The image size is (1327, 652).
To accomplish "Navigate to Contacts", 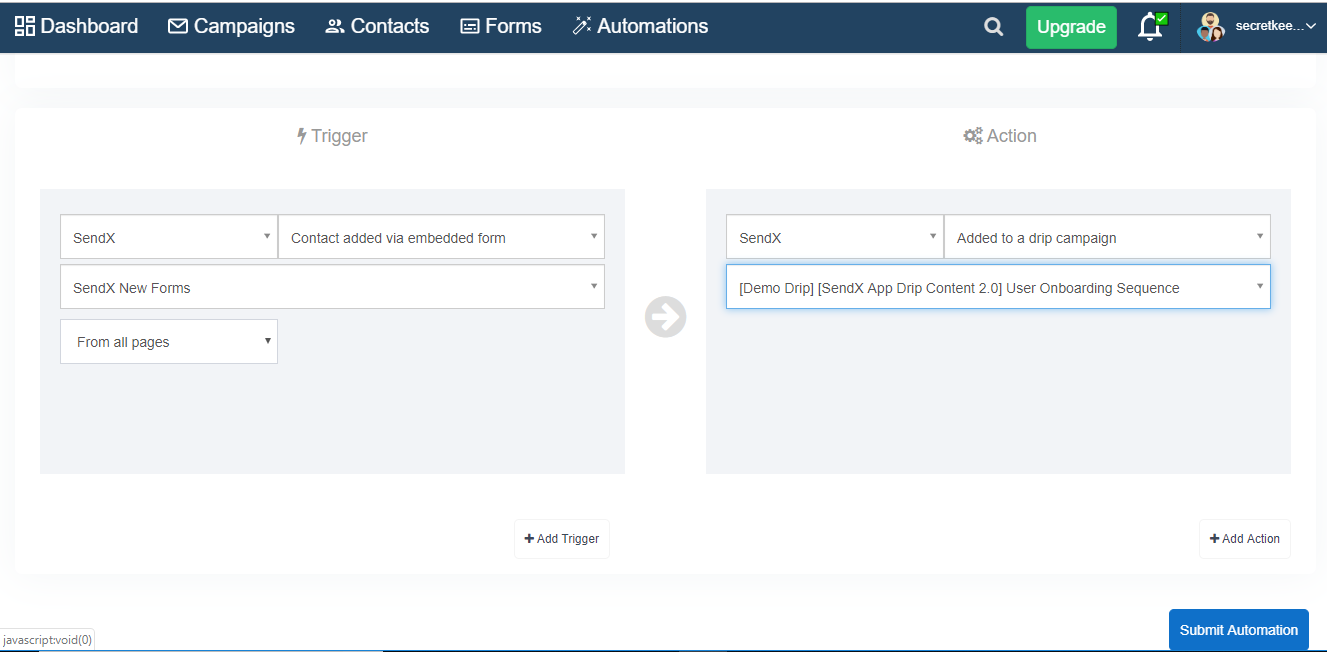I will click(x=377, y=26).
